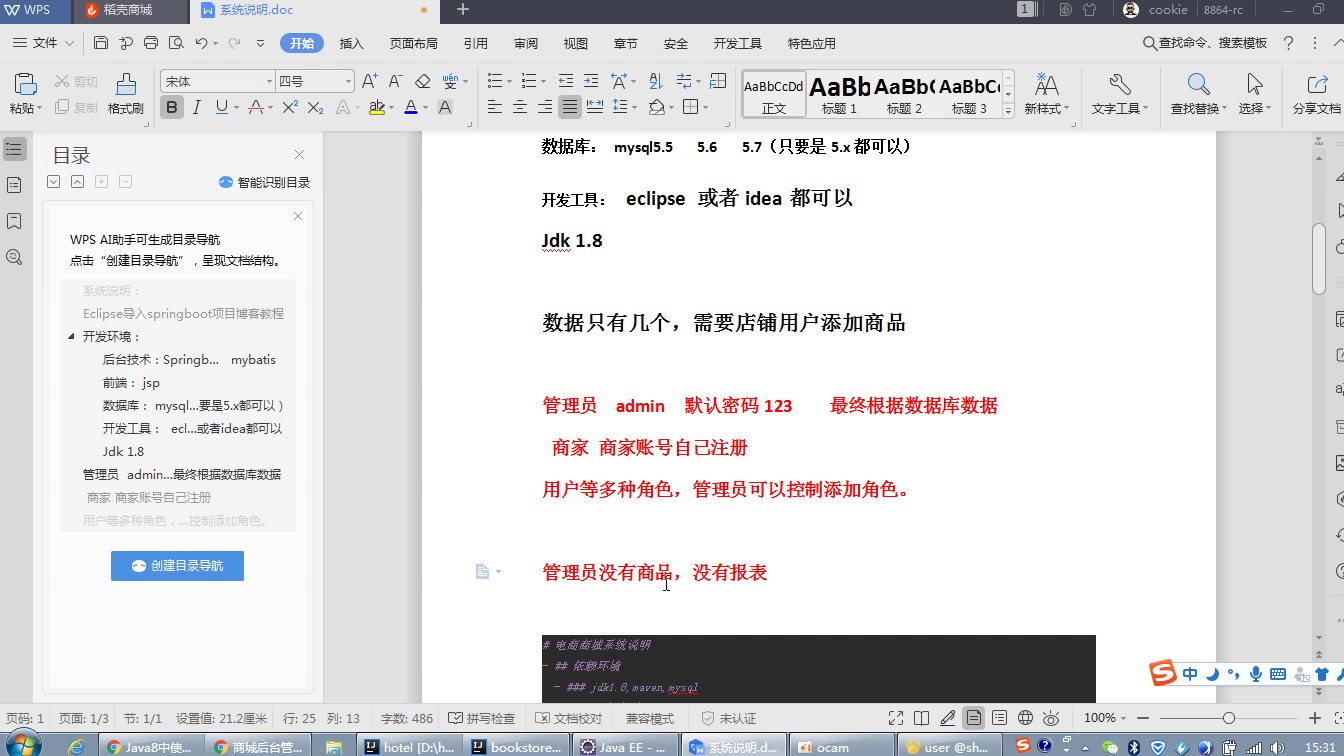1344x756 pixels.
Task: Switch to the 审阅 tab
Action: tap(526, 43)
